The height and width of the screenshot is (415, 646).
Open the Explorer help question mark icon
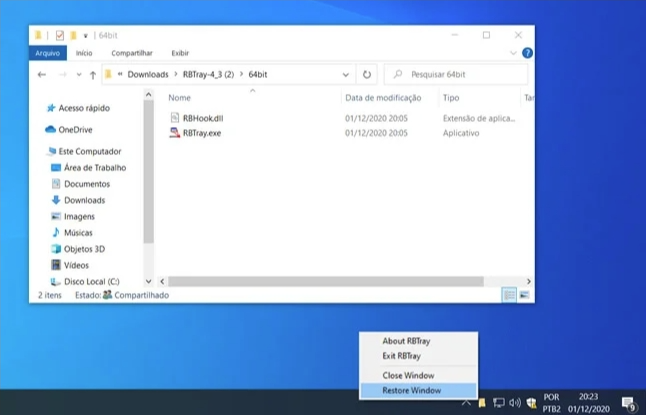pyautogui.click(x=527, y=53)
